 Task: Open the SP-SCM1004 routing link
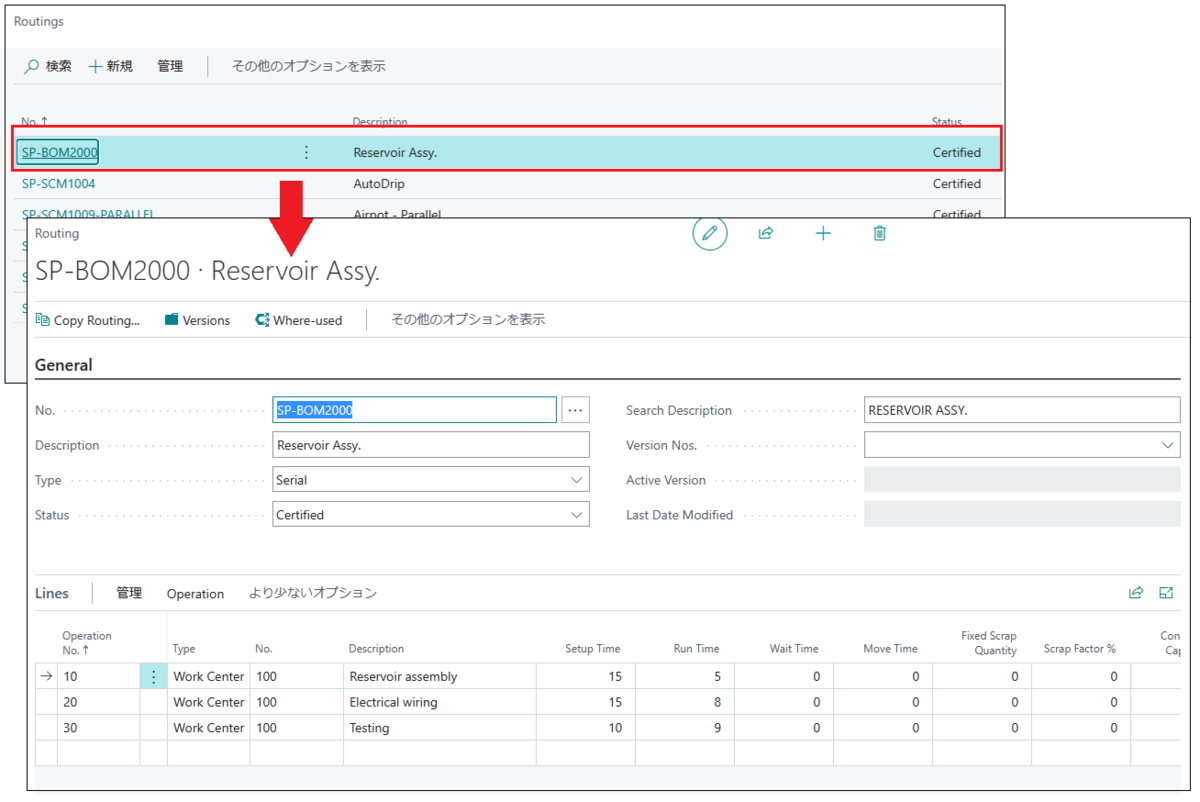point(60,183)
